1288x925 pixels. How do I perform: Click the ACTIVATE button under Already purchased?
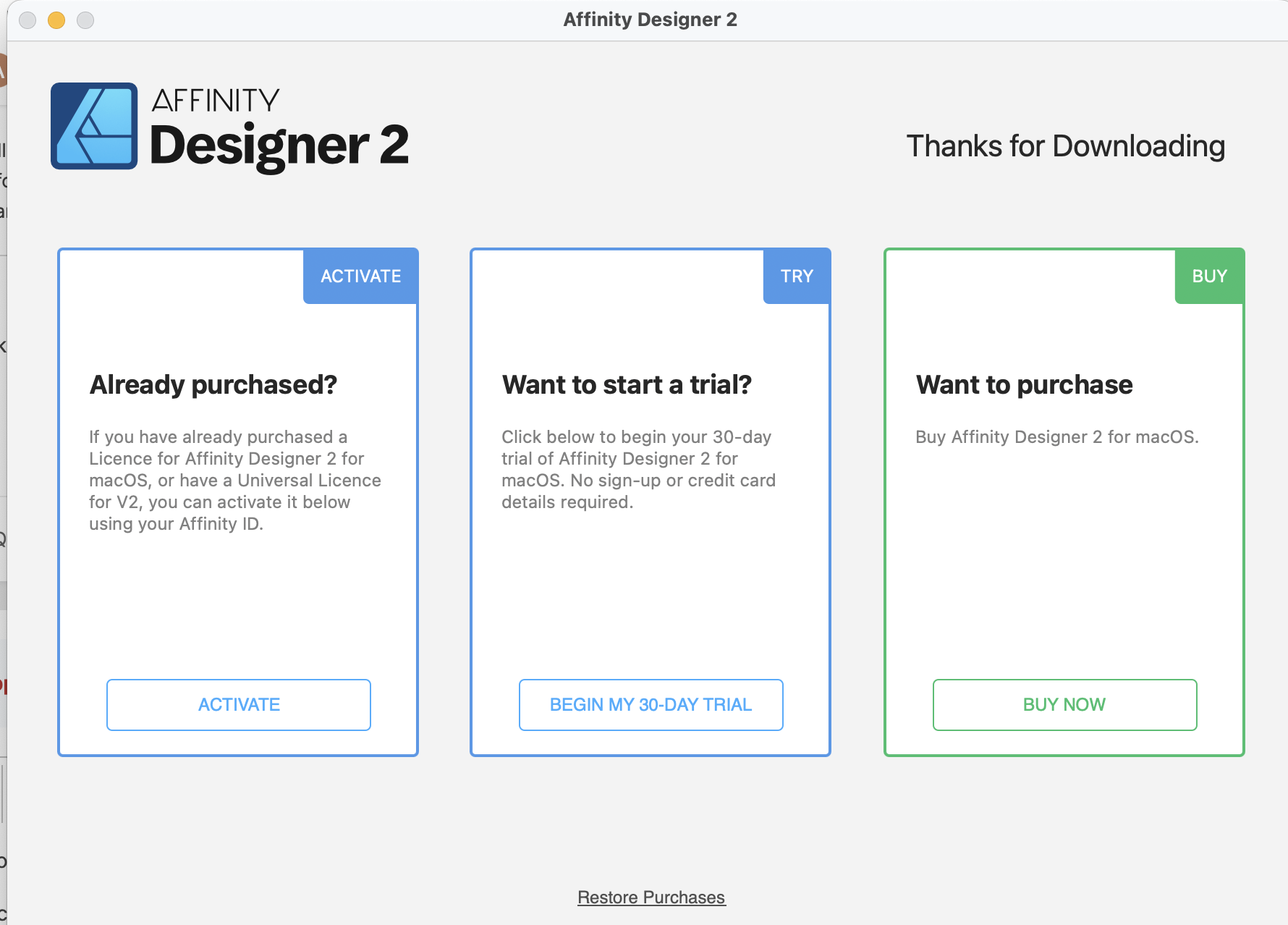239,704
